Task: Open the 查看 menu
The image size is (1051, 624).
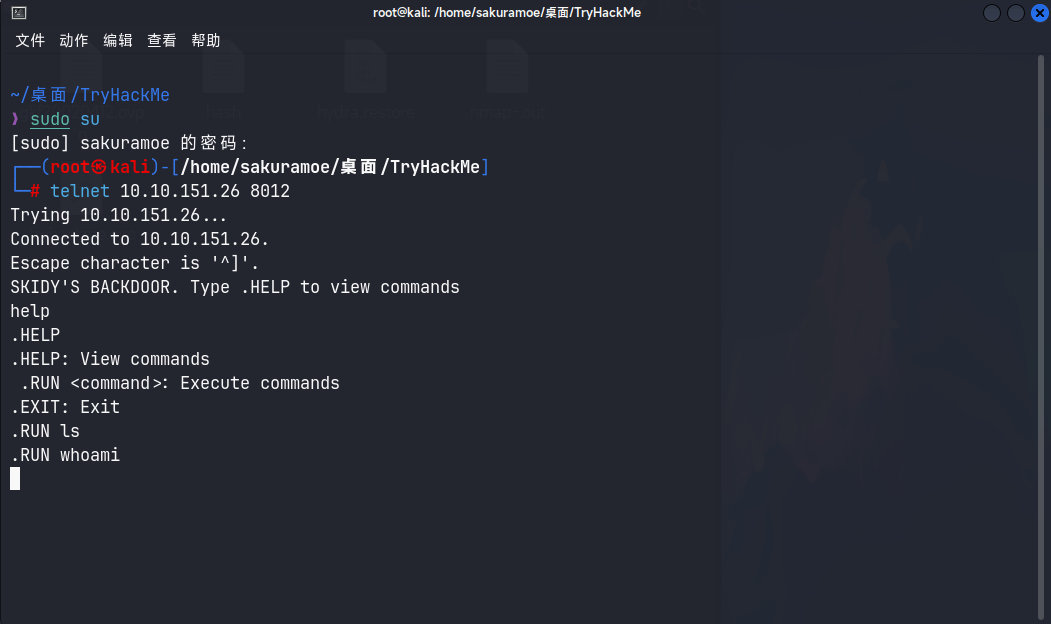Action: click(162, 41)
